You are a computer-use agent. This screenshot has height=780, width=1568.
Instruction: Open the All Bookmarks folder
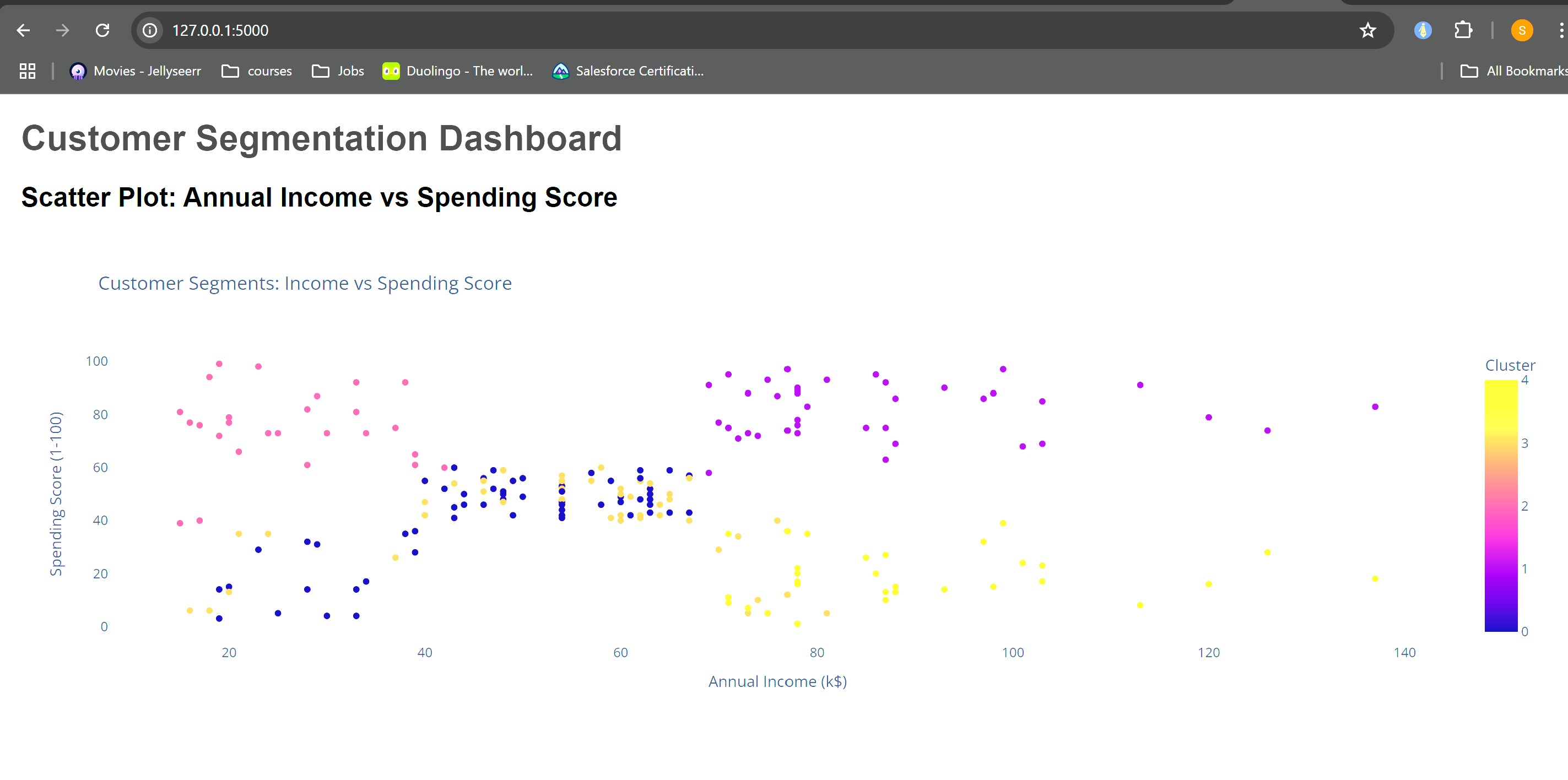(1514, 71)
